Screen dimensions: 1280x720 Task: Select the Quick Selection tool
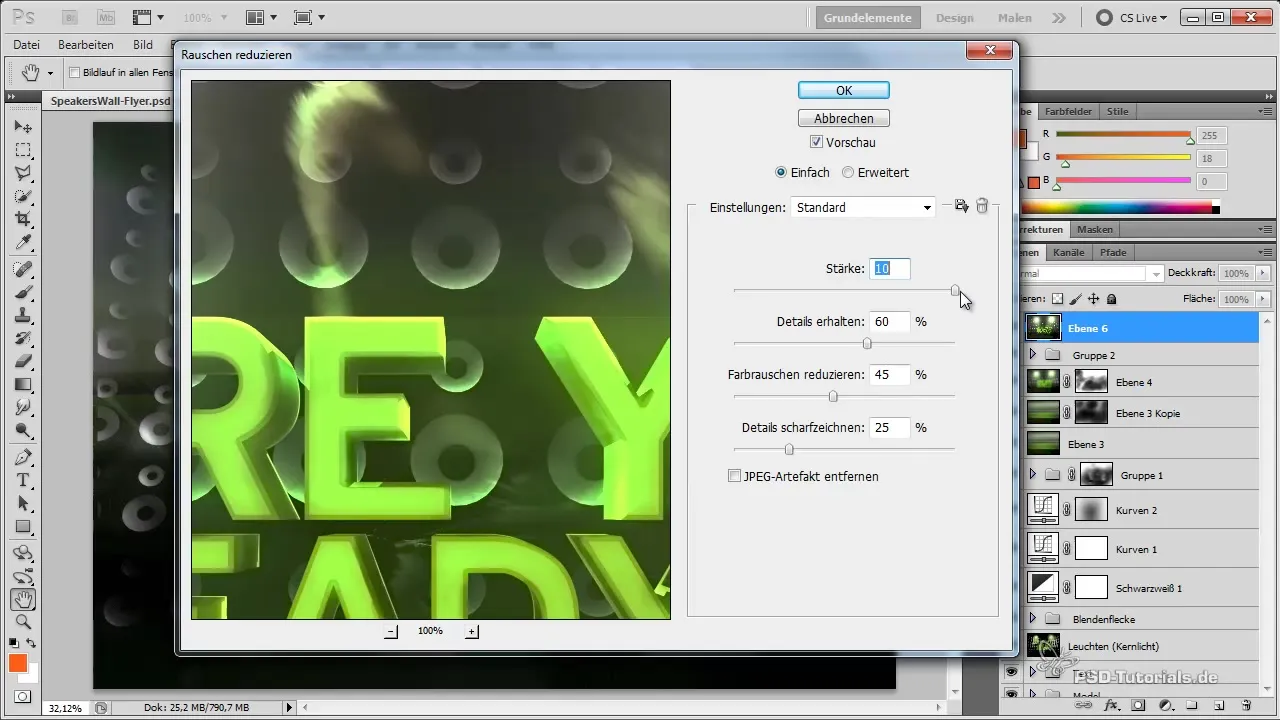pyautogui.click(x=23, y=196)
